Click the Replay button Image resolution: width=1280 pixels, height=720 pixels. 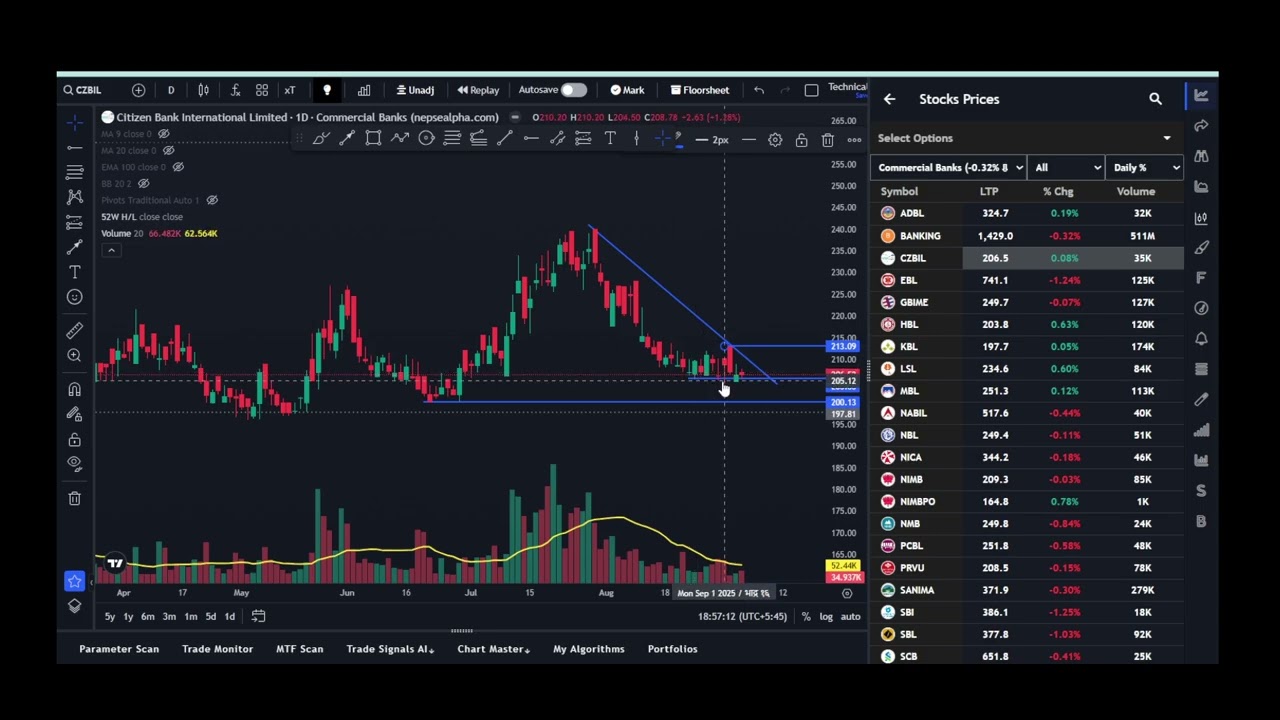pos(478,90)
